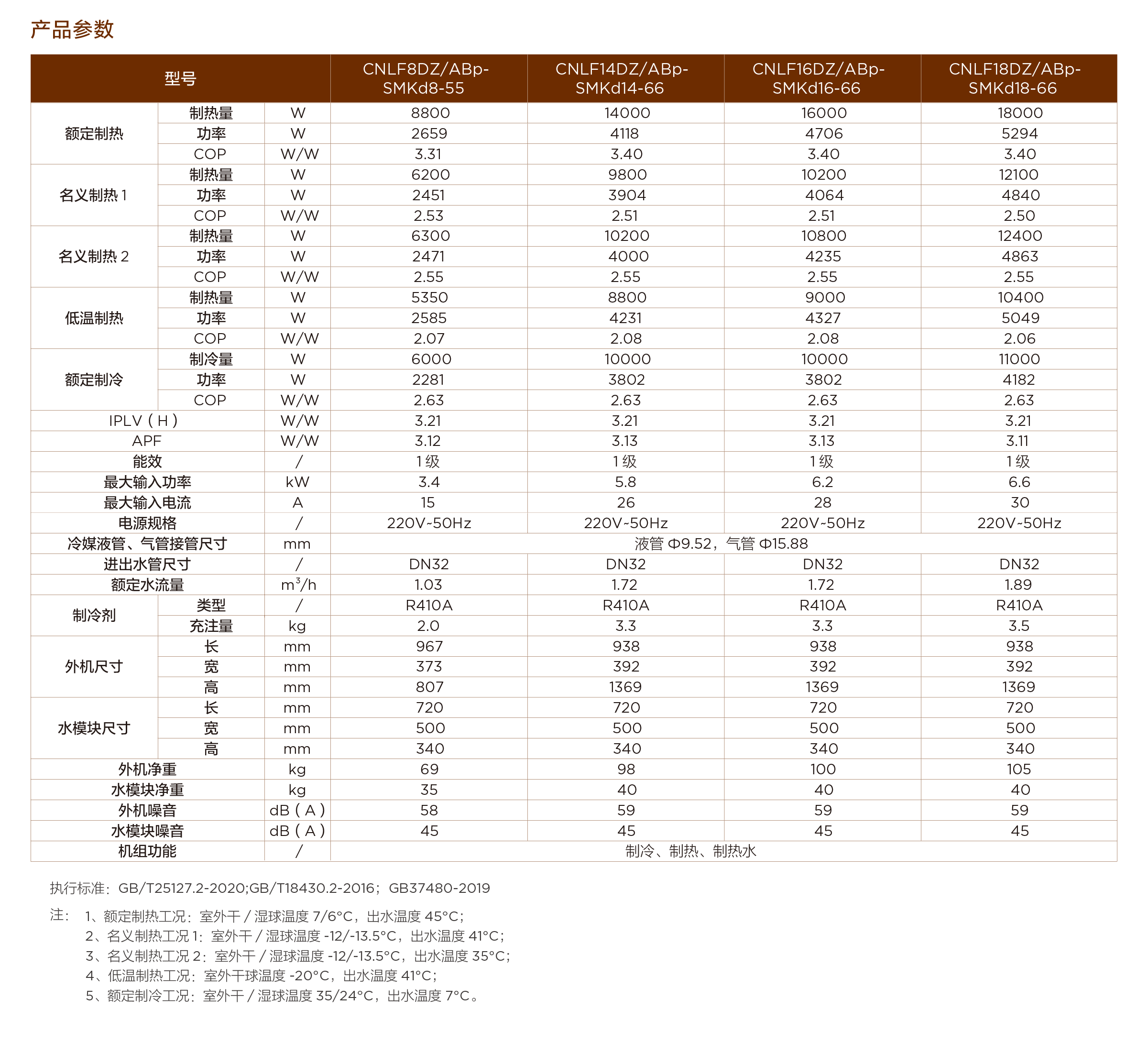The width and height of the screenshot is (1148, 1052).
Task: Click the 执行标准 GB/T25127.2-2020 line
Action: [x=270, y=888]
